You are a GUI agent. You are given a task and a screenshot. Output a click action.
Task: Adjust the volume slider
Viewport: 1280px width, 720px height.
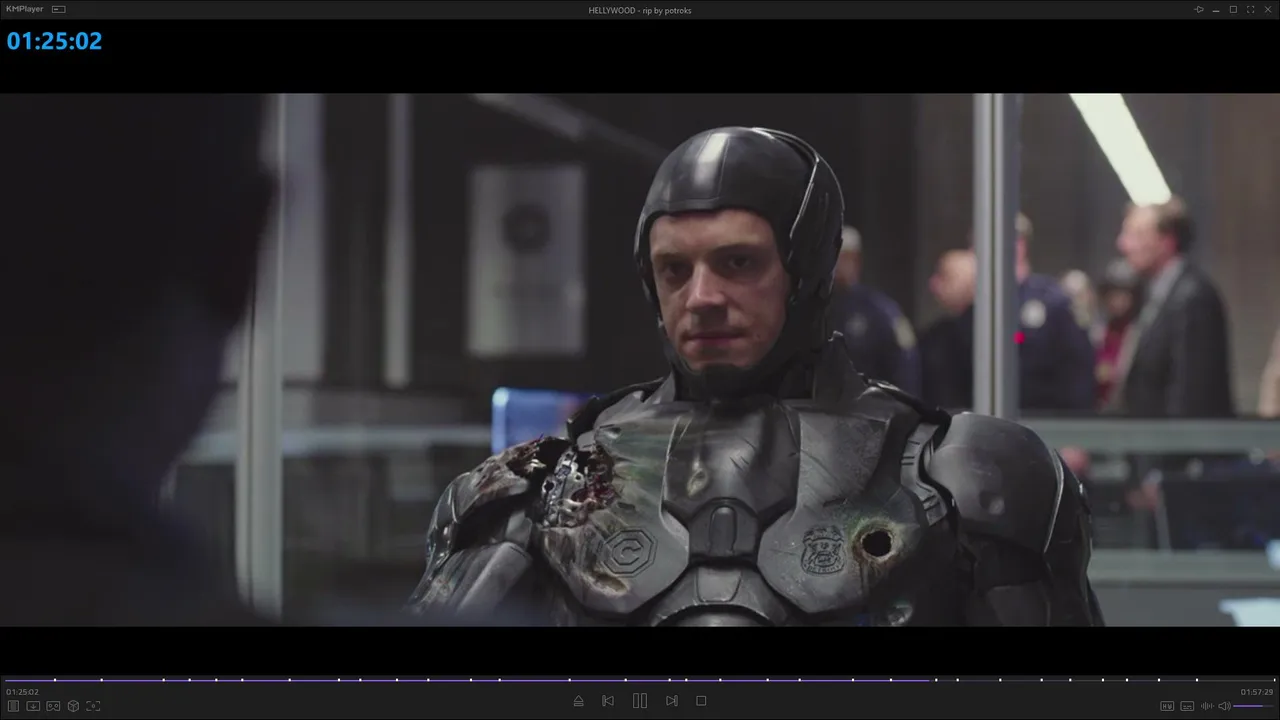tap(1254, 706)
